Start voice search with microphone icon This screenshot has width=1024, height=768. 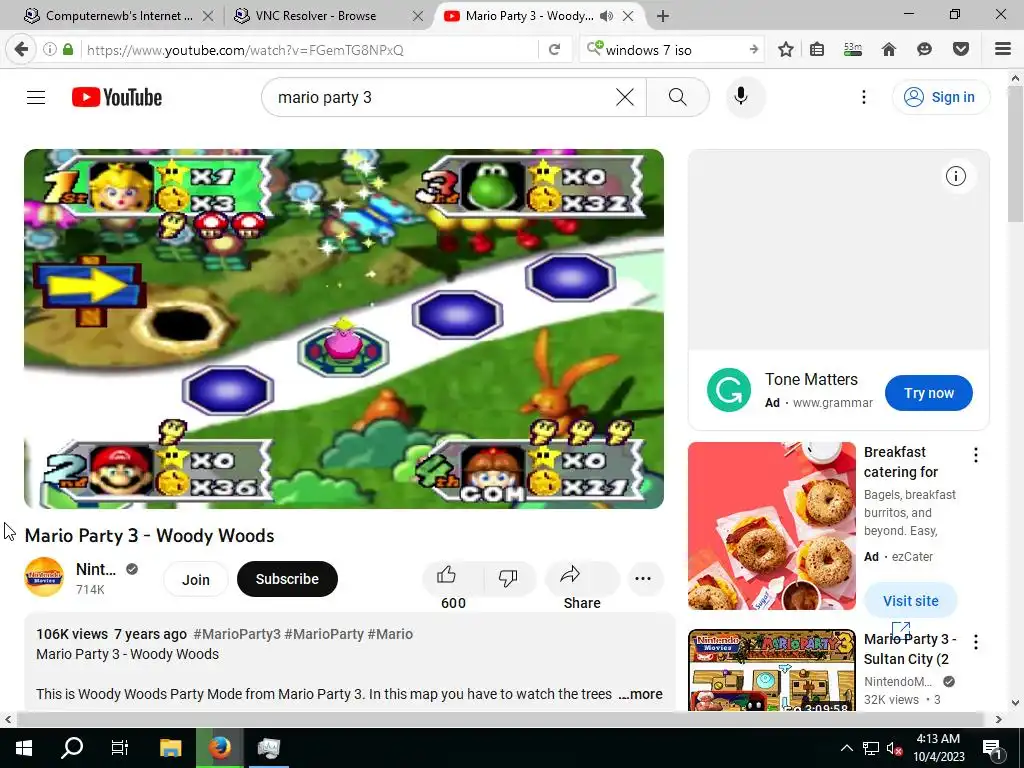741,97
